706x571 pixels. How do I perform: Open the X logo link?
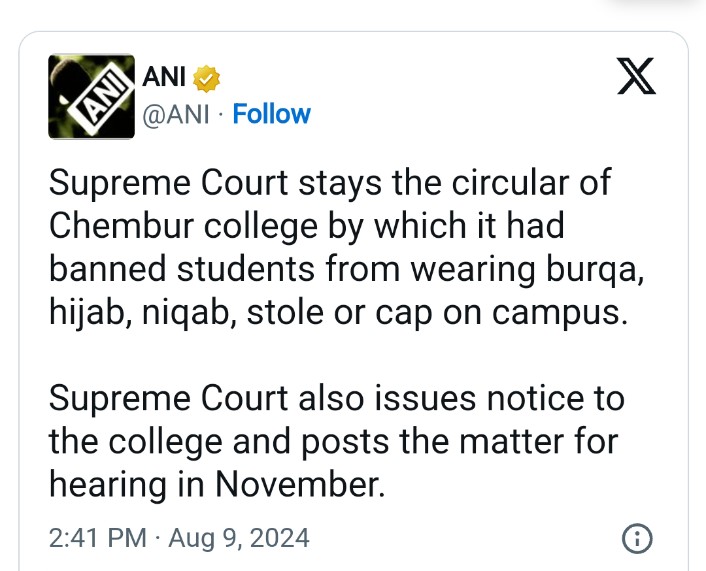[x=636, y=76]
